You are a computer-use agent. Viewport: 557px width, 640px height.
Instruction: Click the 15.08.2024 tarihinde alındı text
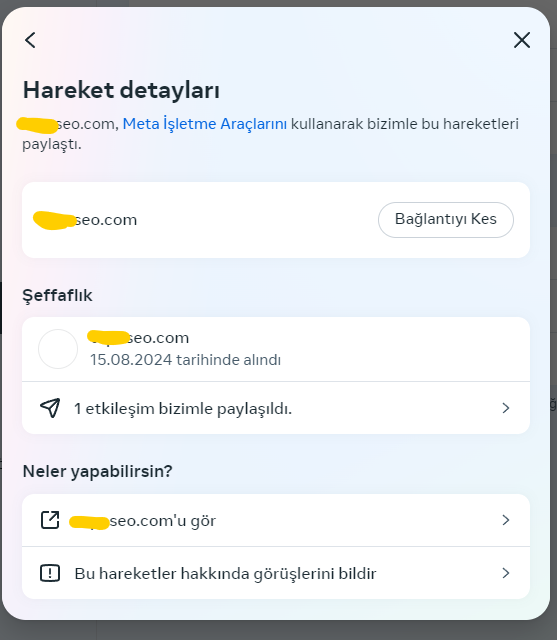click(x=185, y=360)
